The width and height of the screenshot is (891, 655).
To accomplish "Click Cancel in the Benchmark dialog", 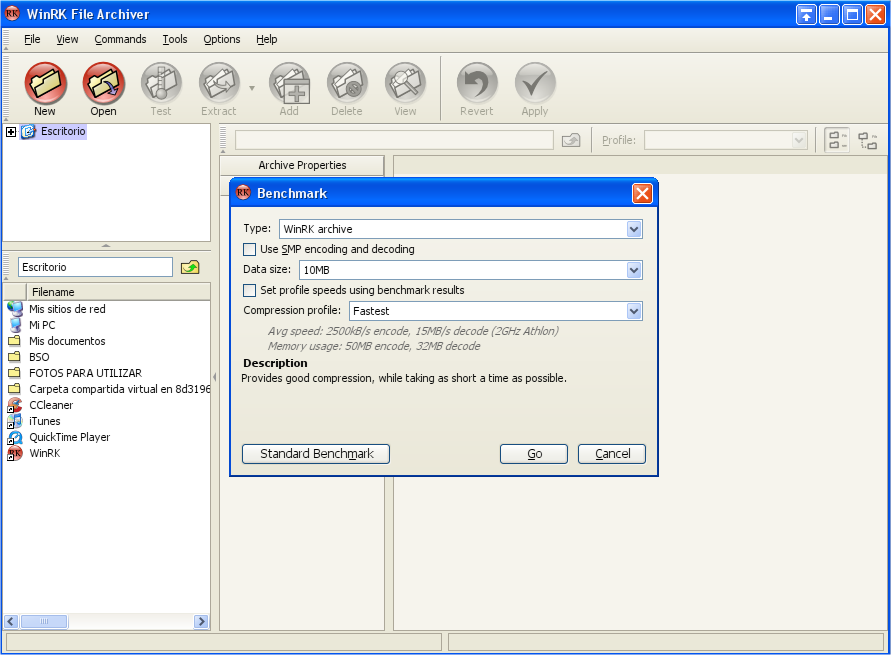I will (612, 454).
